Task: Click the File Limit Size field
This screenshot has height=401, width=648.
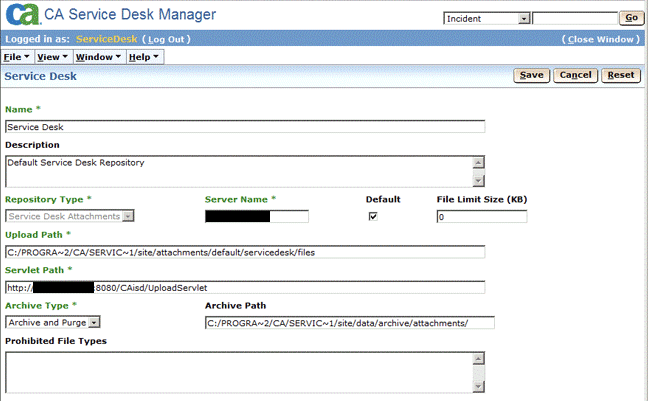Action: tap(481, 217)
